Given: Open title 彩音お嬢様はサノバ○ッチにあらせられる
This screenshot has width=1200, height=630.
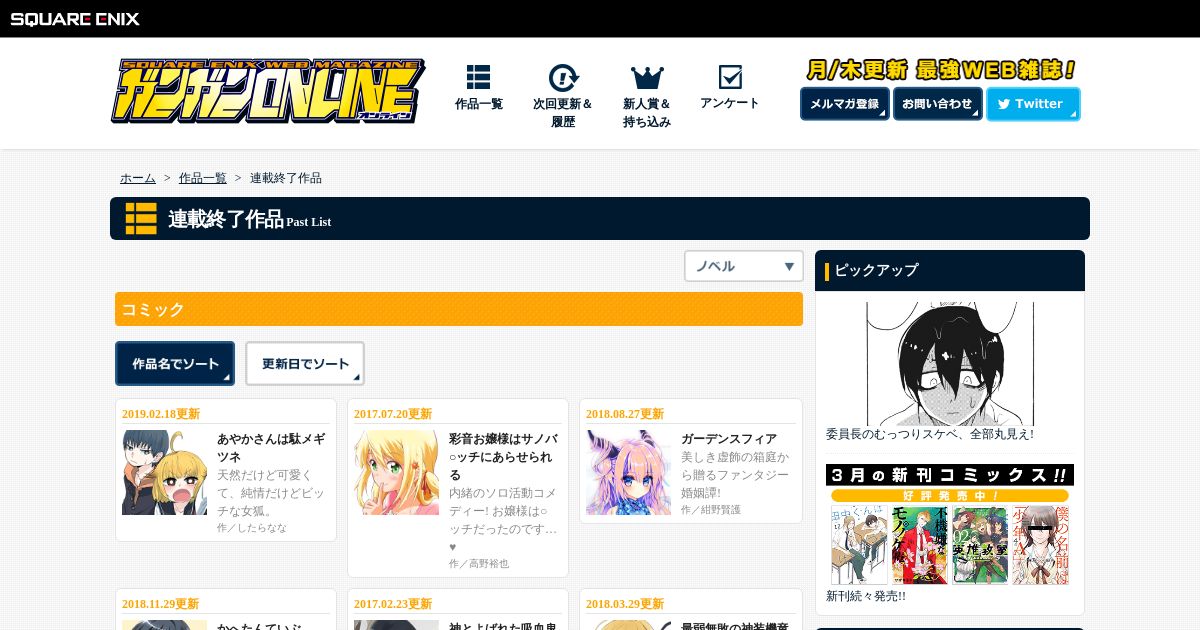Looking at the screenshot, I should click(x=503, y=456).
